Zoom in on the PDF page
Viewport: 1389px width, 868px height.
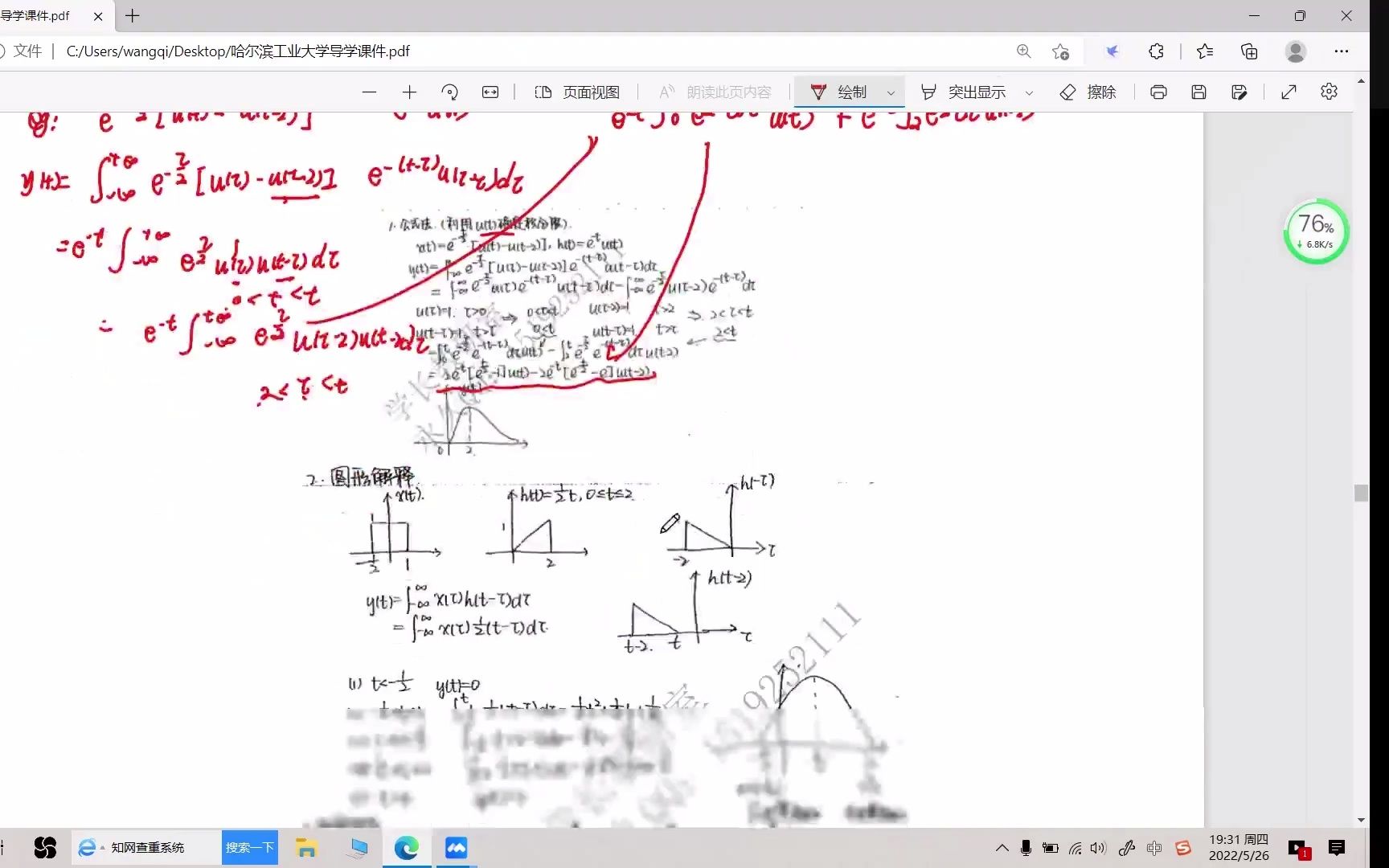[409, 92]
